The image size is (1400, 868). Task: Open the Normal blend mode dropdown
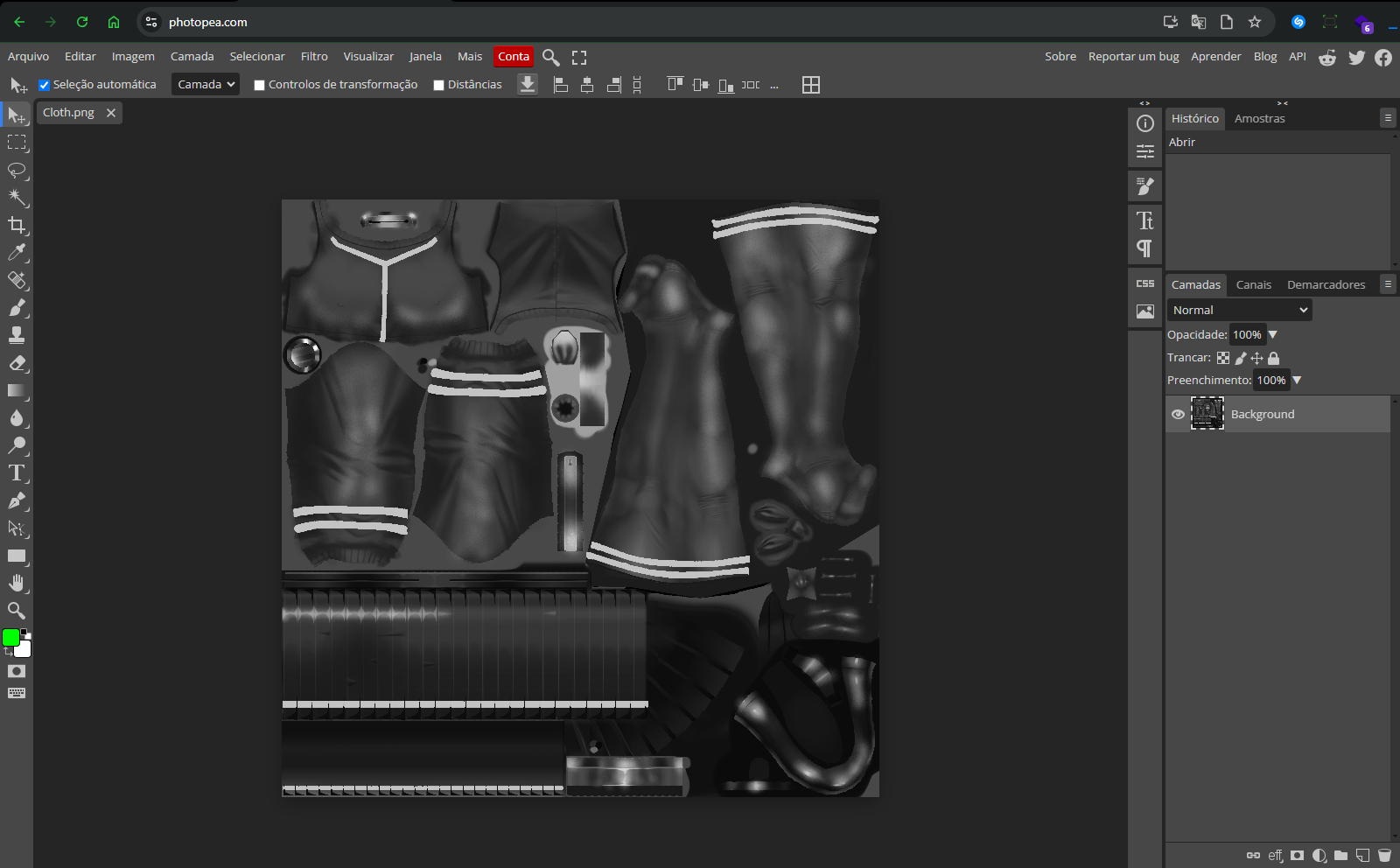tap(1239, 311)
